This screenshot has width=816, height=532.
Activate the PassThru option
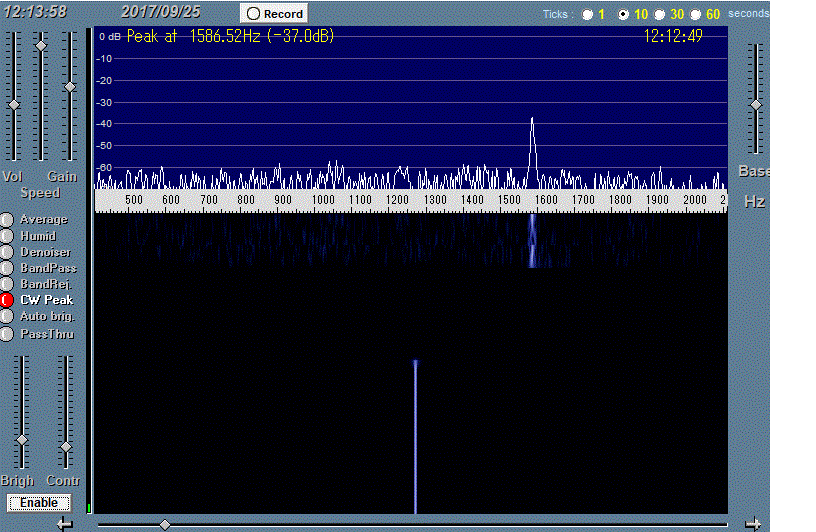pos(6,334)
